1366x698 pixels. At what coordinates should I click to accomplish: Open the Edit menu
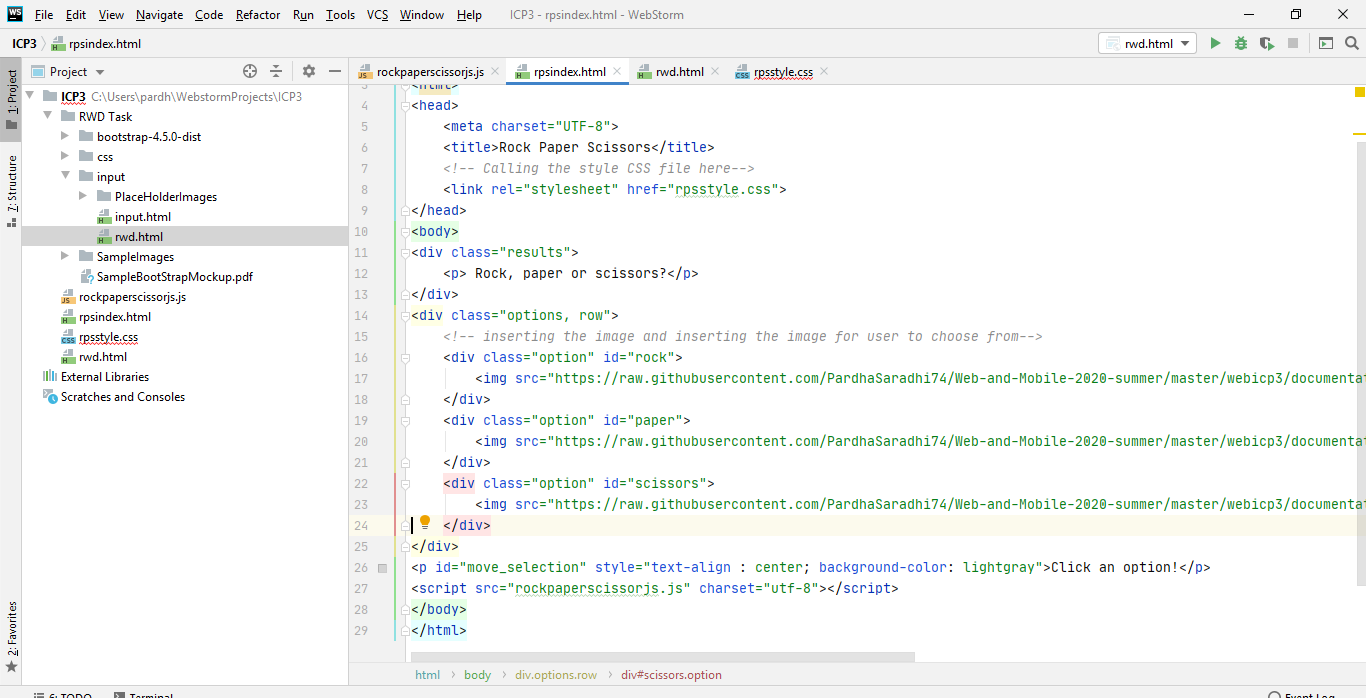pos(76,15)
